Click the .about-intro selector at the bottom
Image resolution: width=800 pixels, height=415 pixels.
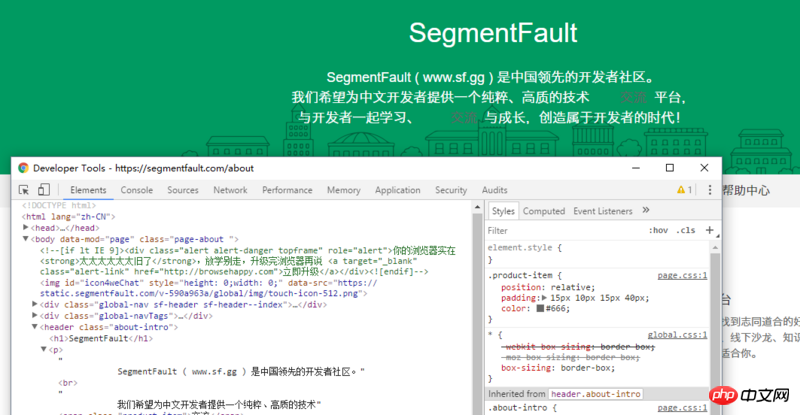pos(517,408)
